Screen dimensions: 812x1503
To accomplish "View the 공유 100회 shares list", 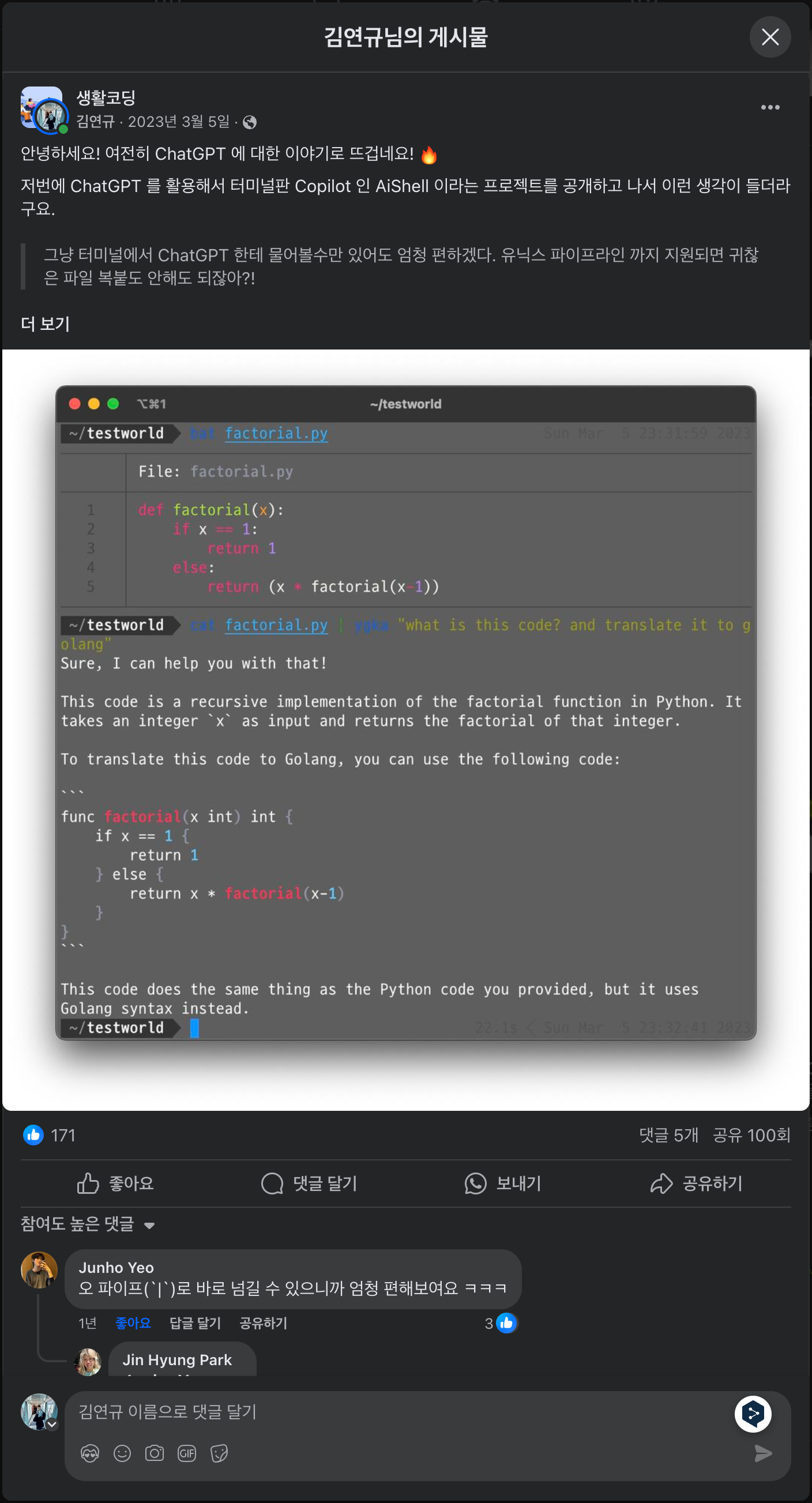I will click(x=751, y=1135).
